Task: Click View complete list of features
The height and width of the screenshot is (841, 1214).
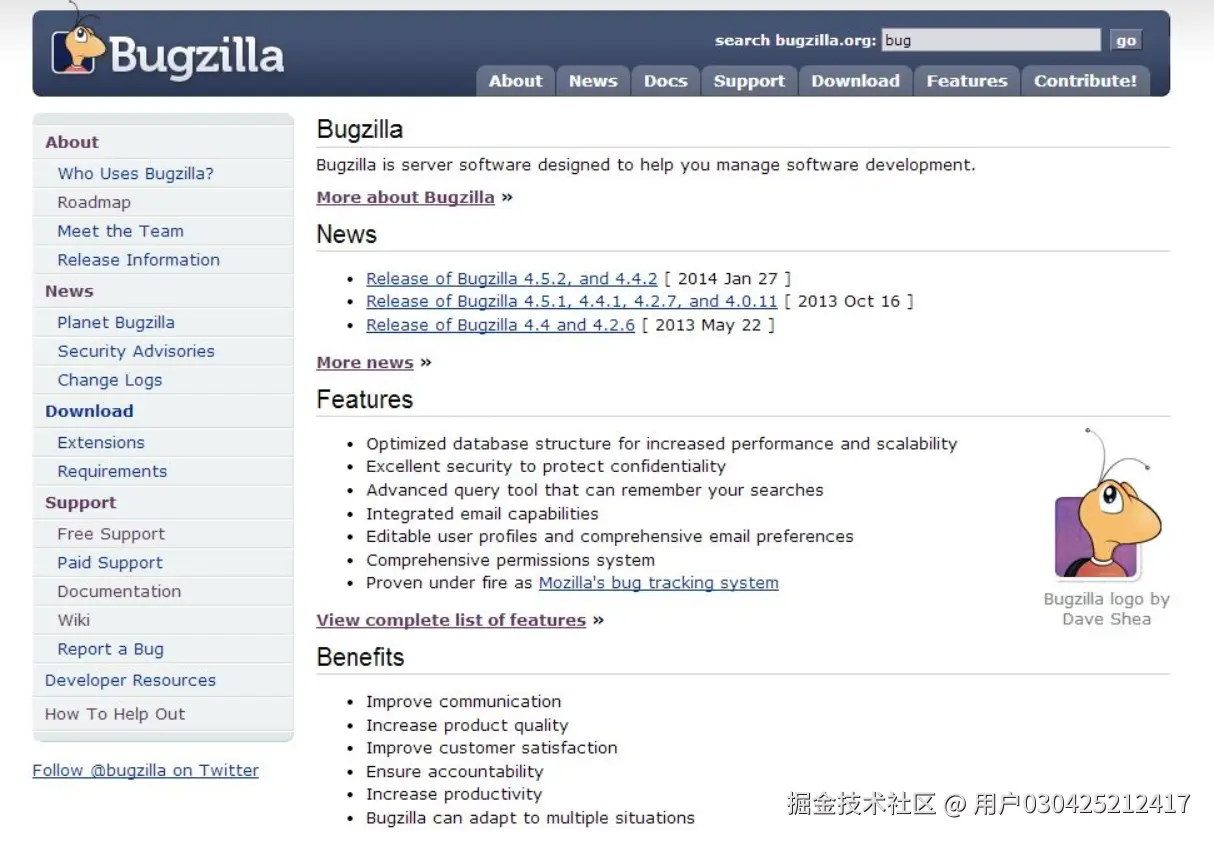Action: [x=451, y=620]
